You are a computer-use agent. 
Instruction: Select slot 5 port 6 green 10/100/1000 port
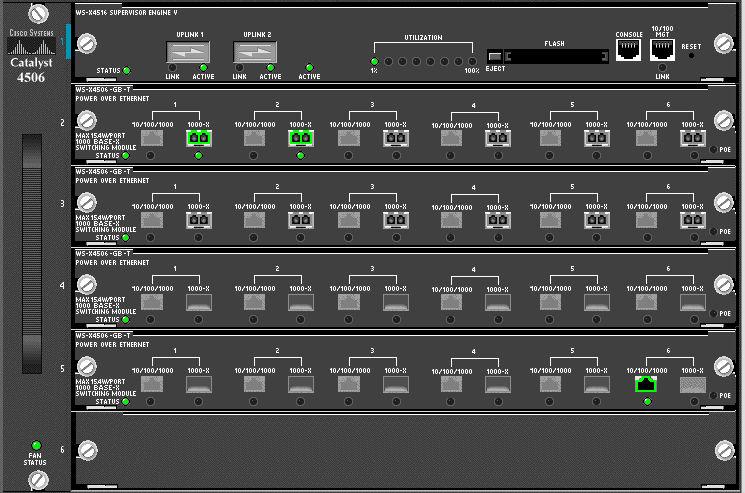(646, 384)
